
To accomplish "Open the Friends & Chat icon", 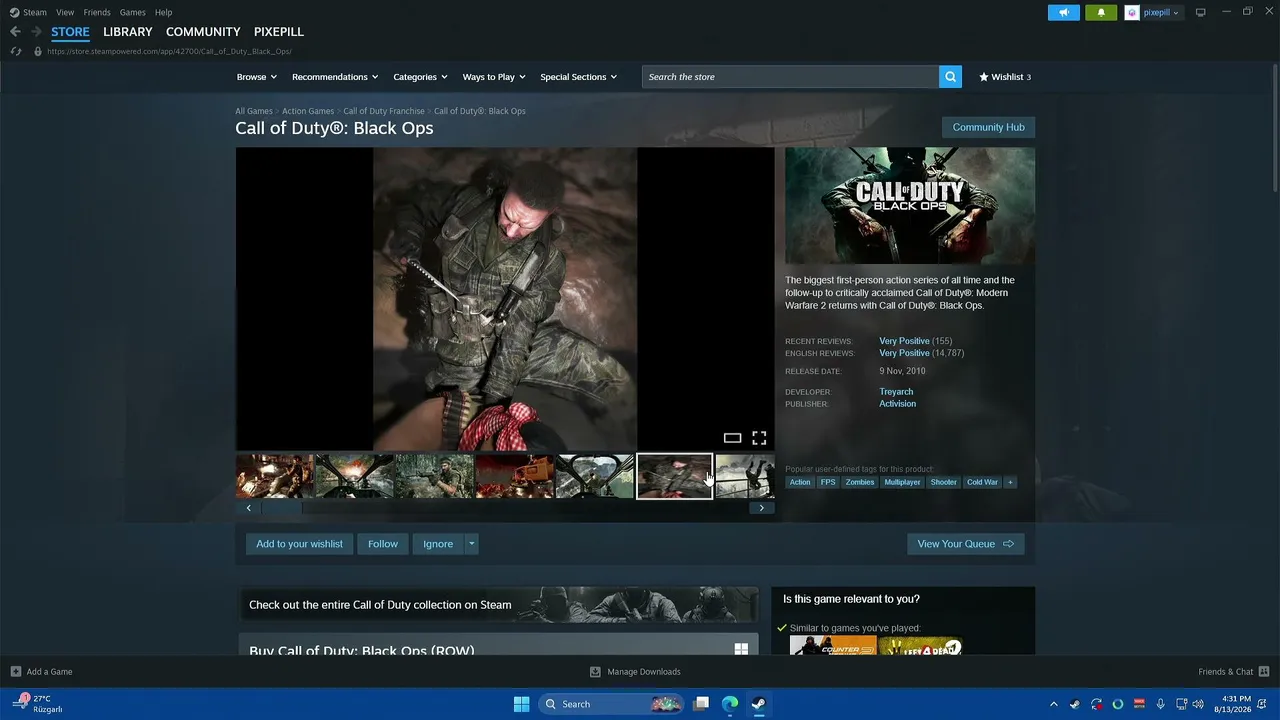I will pyautogui.click(x=1264, y=671).
